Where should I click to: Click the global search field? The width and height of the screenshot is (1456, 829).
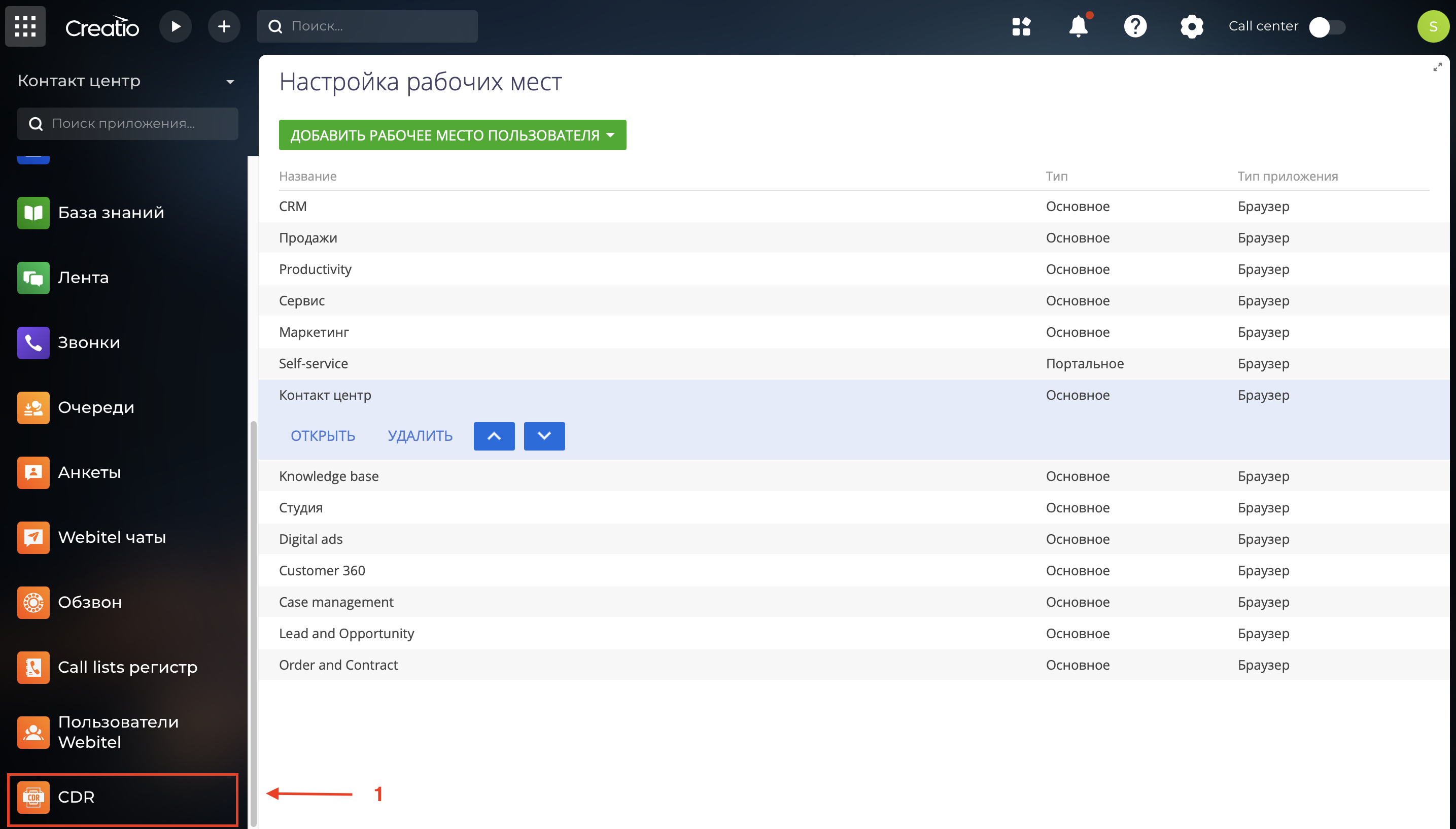click(367, 26)
